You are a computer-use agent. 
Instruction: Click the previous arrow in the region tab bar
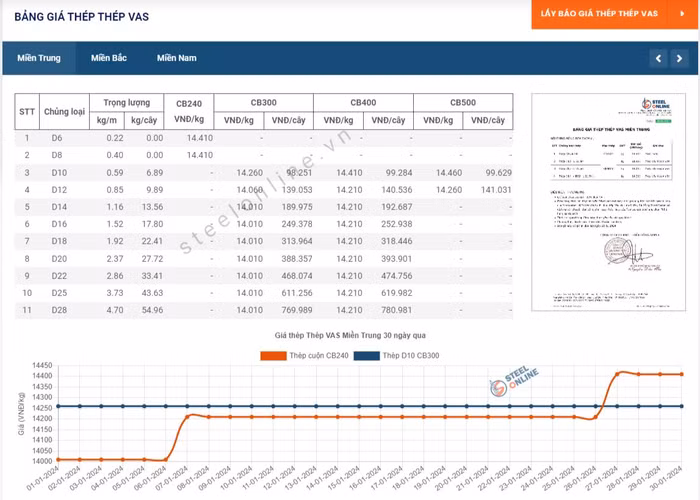click(658, 59)
